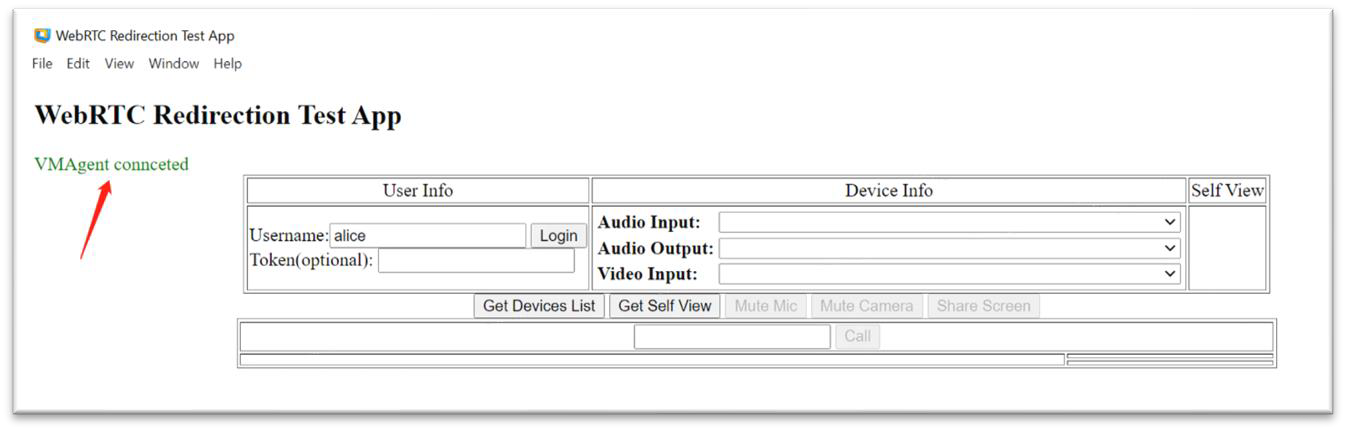Open the Window menu

pyautogui.click(x=174, y=63)
